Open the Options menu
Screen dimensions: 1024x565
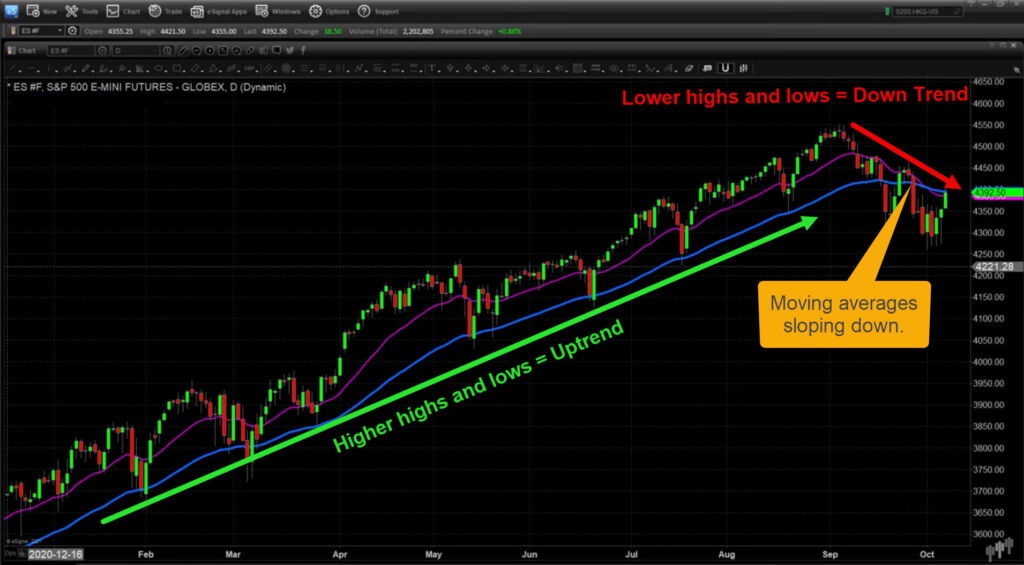click(329, 11)
